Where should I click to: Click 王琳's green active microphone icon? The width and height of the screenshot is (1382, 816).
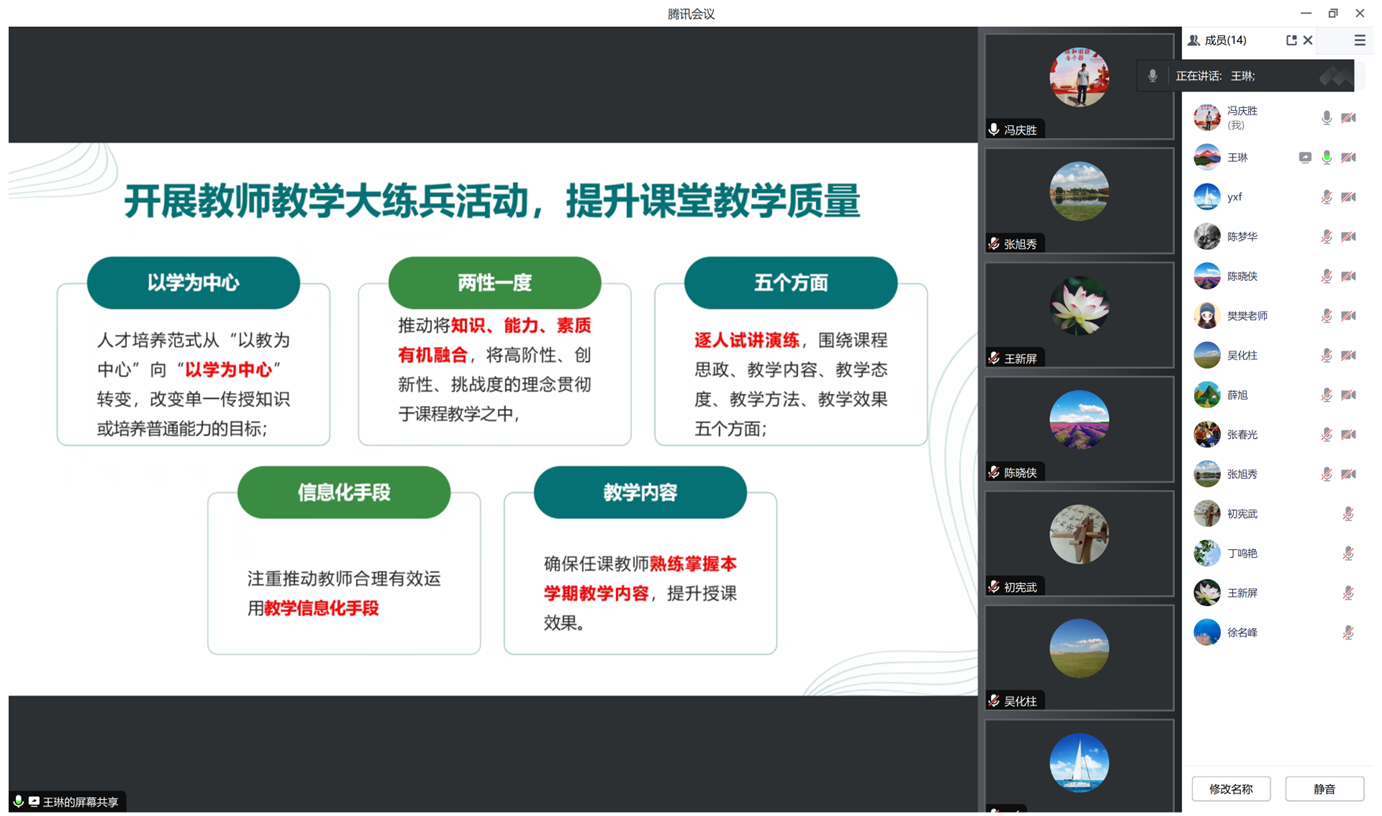1326,158
